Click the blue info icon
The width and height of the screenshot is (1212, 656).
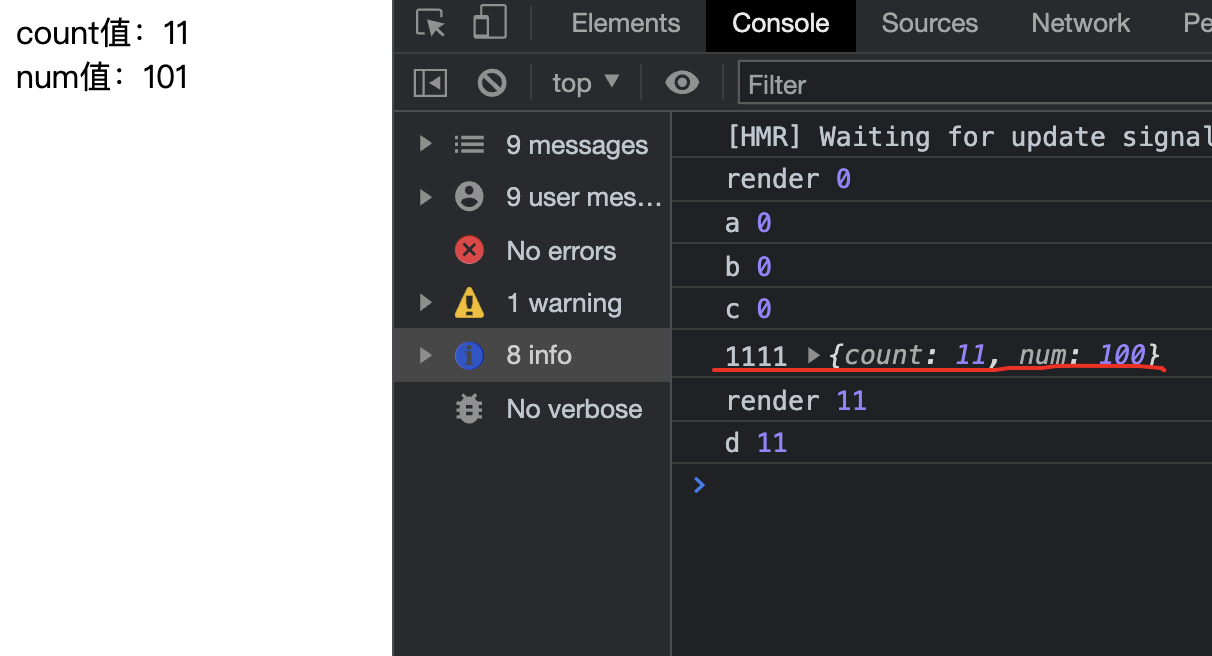tap(469, 355)
